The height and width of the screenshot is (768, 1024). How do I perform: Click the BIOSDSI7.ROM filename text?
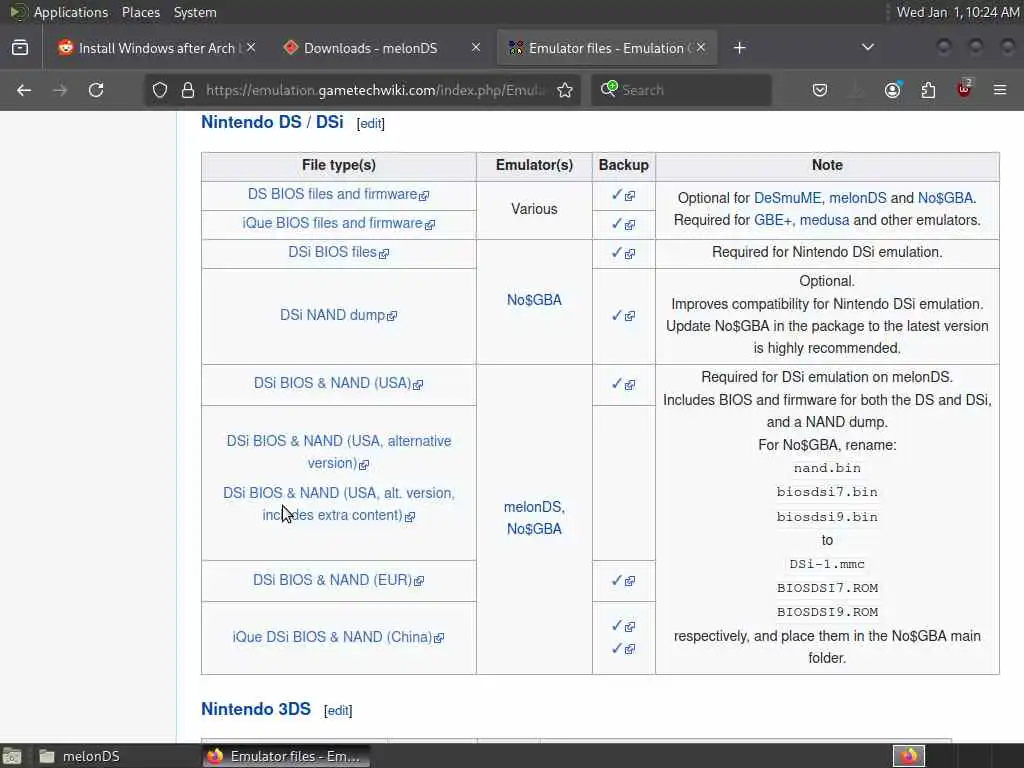point(827,588)
